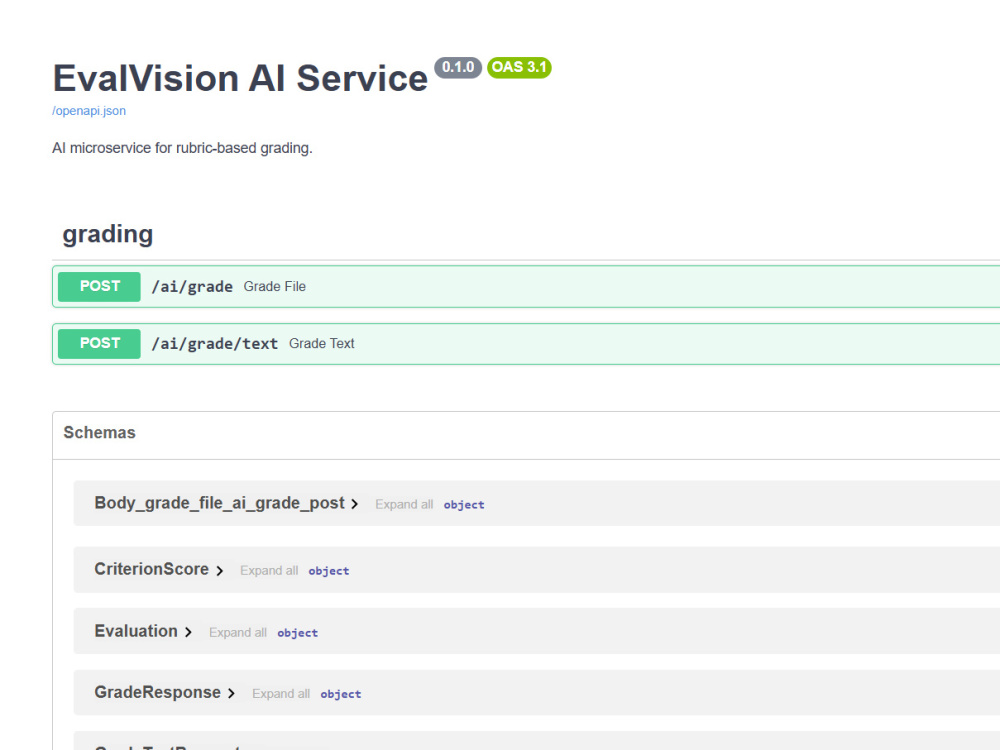This screenshot has width=1000, height=750.
Task: Click the object type label beside GradeResponse
Action: [341, 694]
